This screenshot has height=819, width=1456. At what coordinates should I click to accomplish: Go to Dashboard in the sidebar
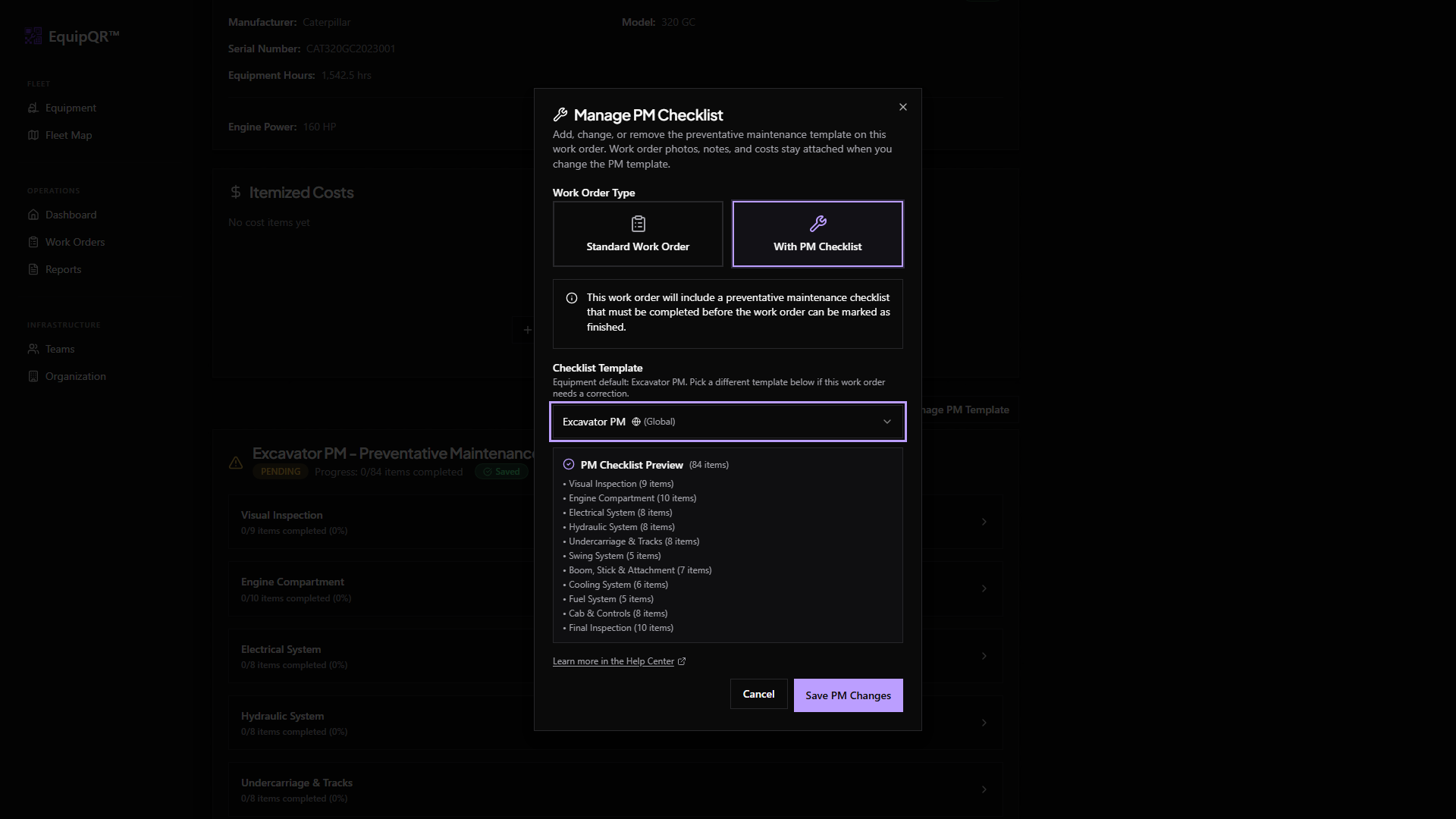(71, 215)
